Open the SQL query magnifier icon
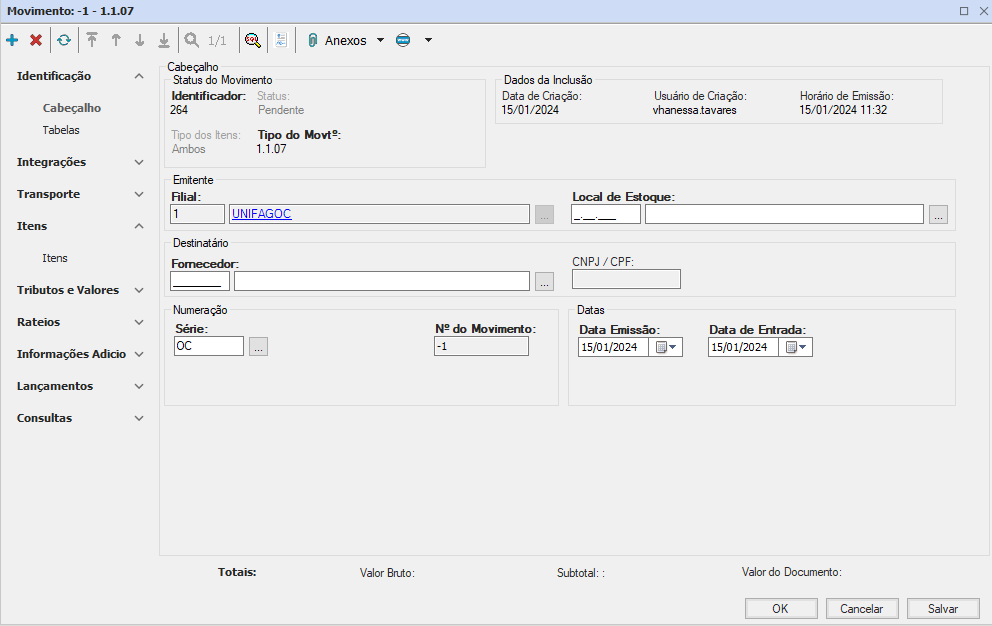Viewport: 992px width, 626px height. (x=253, y=40)
